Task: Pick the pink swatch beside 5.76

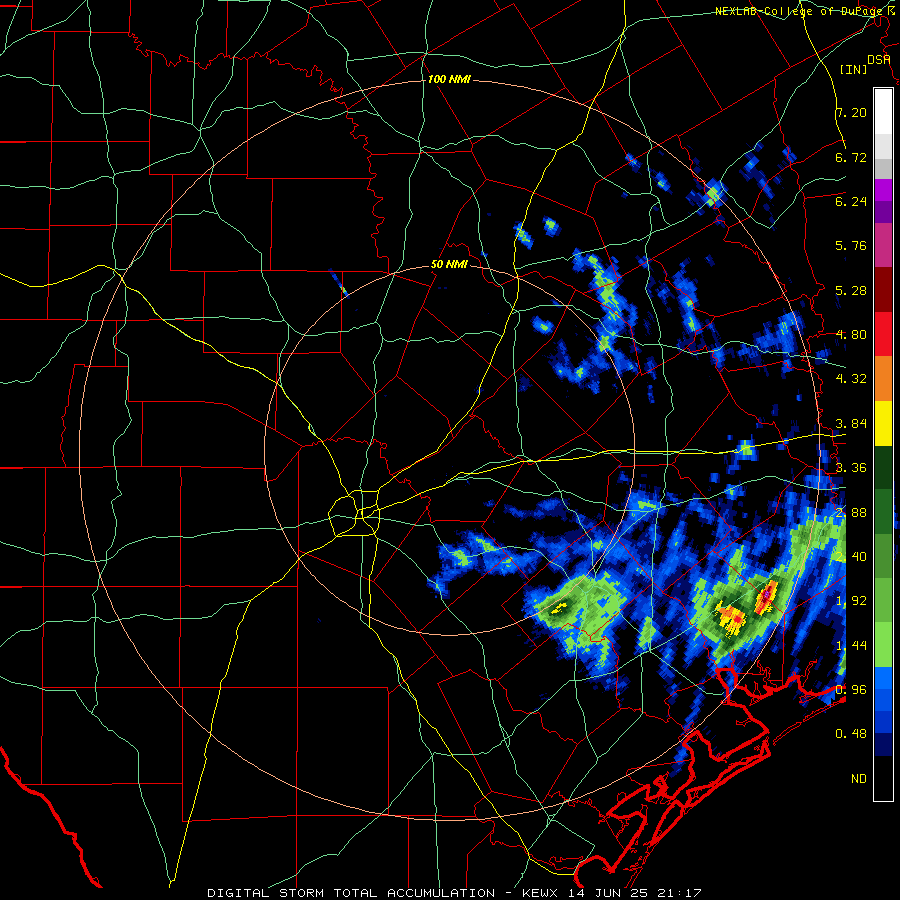Action: coord(883,246)
